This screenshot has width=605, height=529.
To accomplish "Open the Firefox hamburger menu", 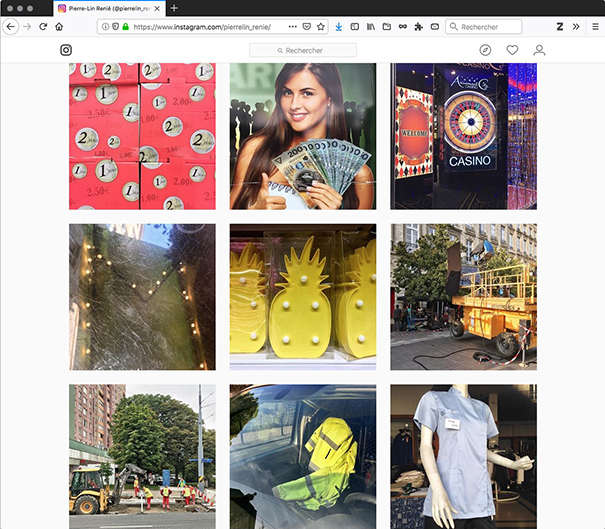I will 593,26.
